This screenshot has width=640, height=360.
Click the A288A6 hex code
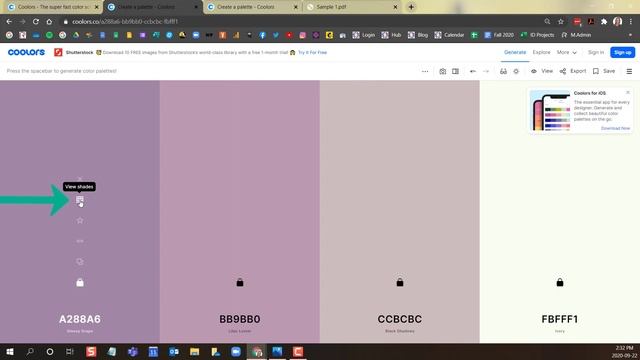tap(80, 319)
